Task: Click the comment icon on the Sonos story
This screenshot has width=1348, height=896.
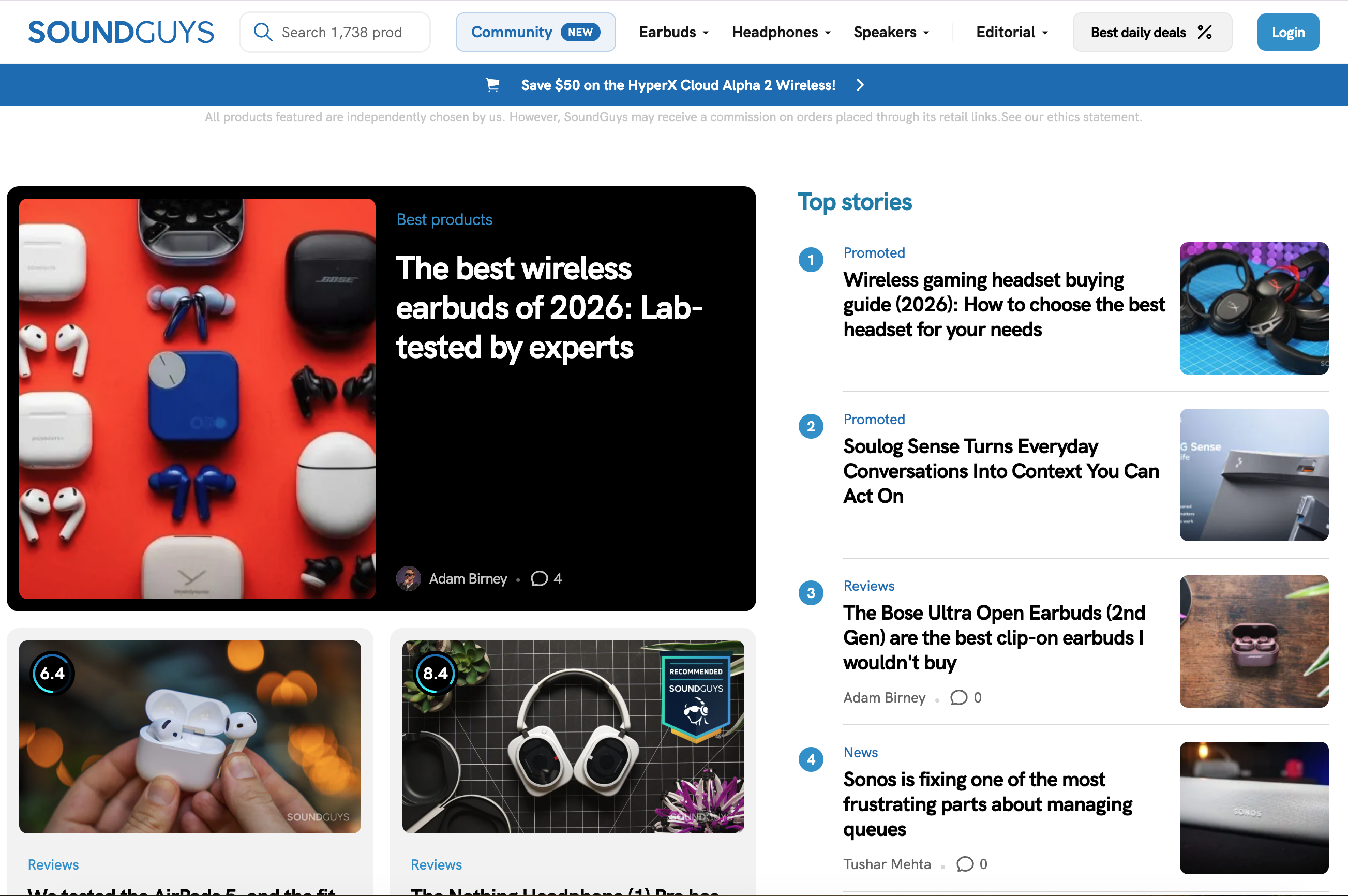Action: click(x=965, y=864)
